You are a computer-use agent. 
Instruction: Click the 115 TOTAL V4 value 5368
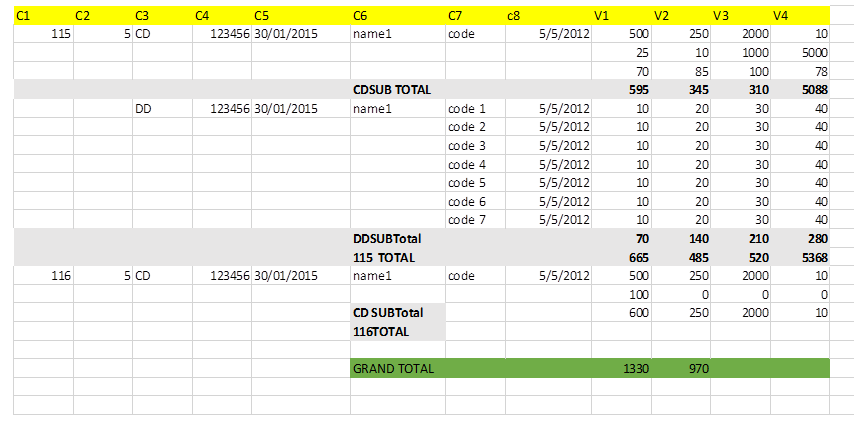800,258
